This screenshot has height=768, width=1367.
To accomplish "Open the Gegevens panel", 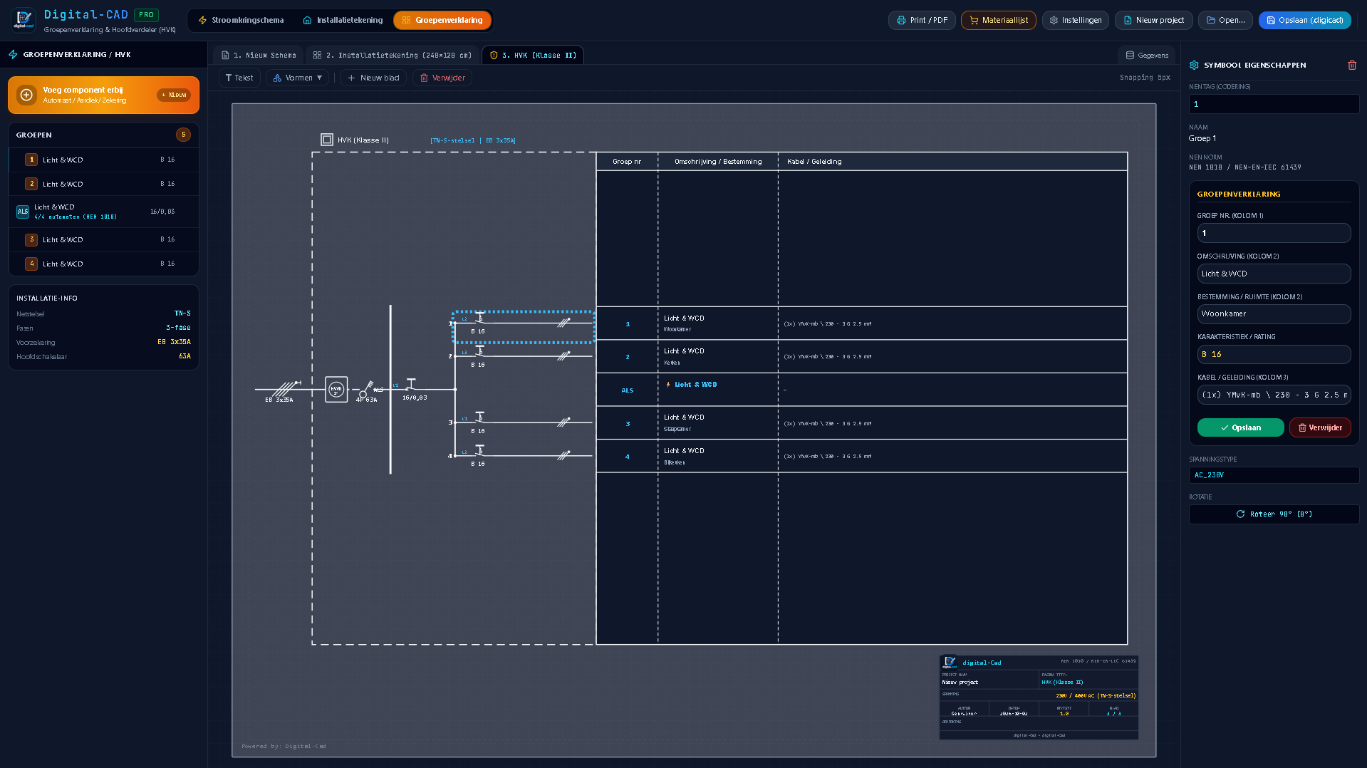I will pos(1146,55).
